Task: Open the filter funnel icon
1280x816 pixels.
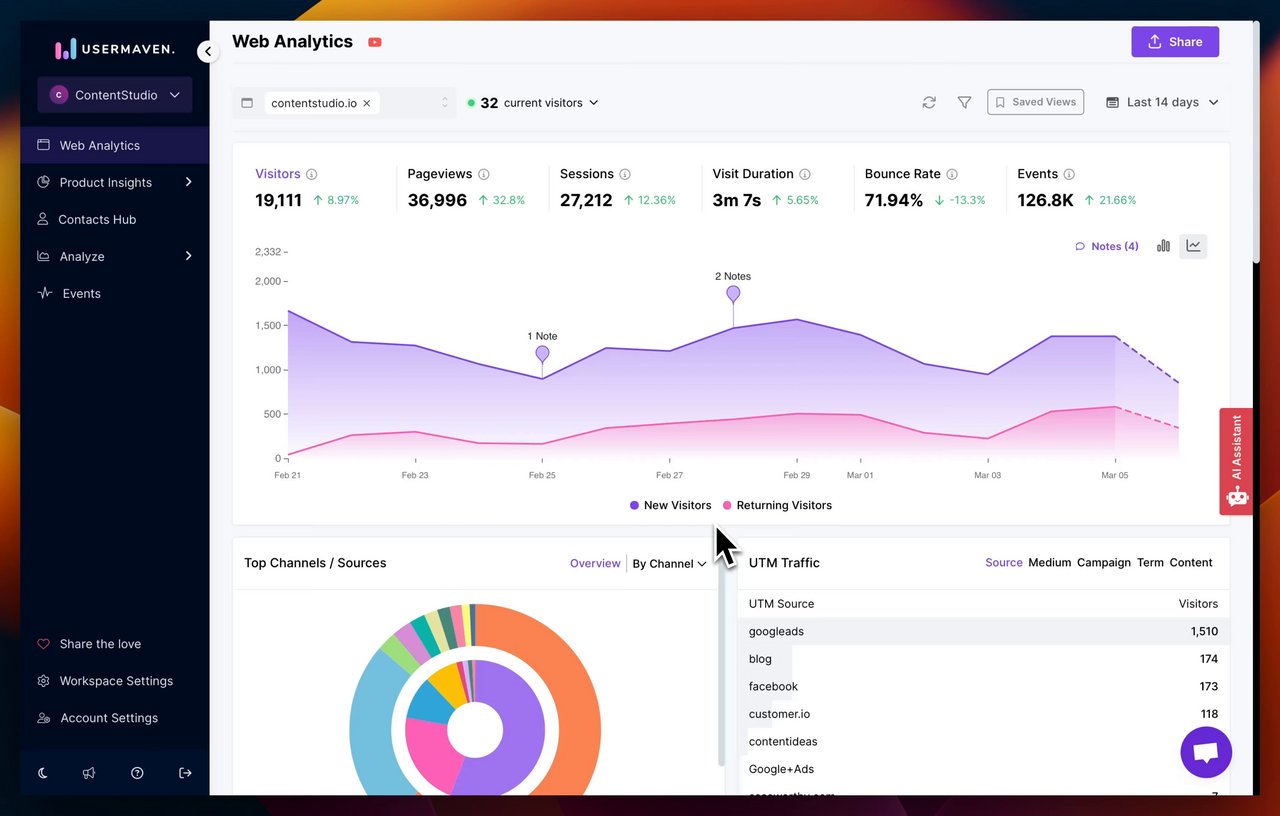Action: tap(964, 102)
